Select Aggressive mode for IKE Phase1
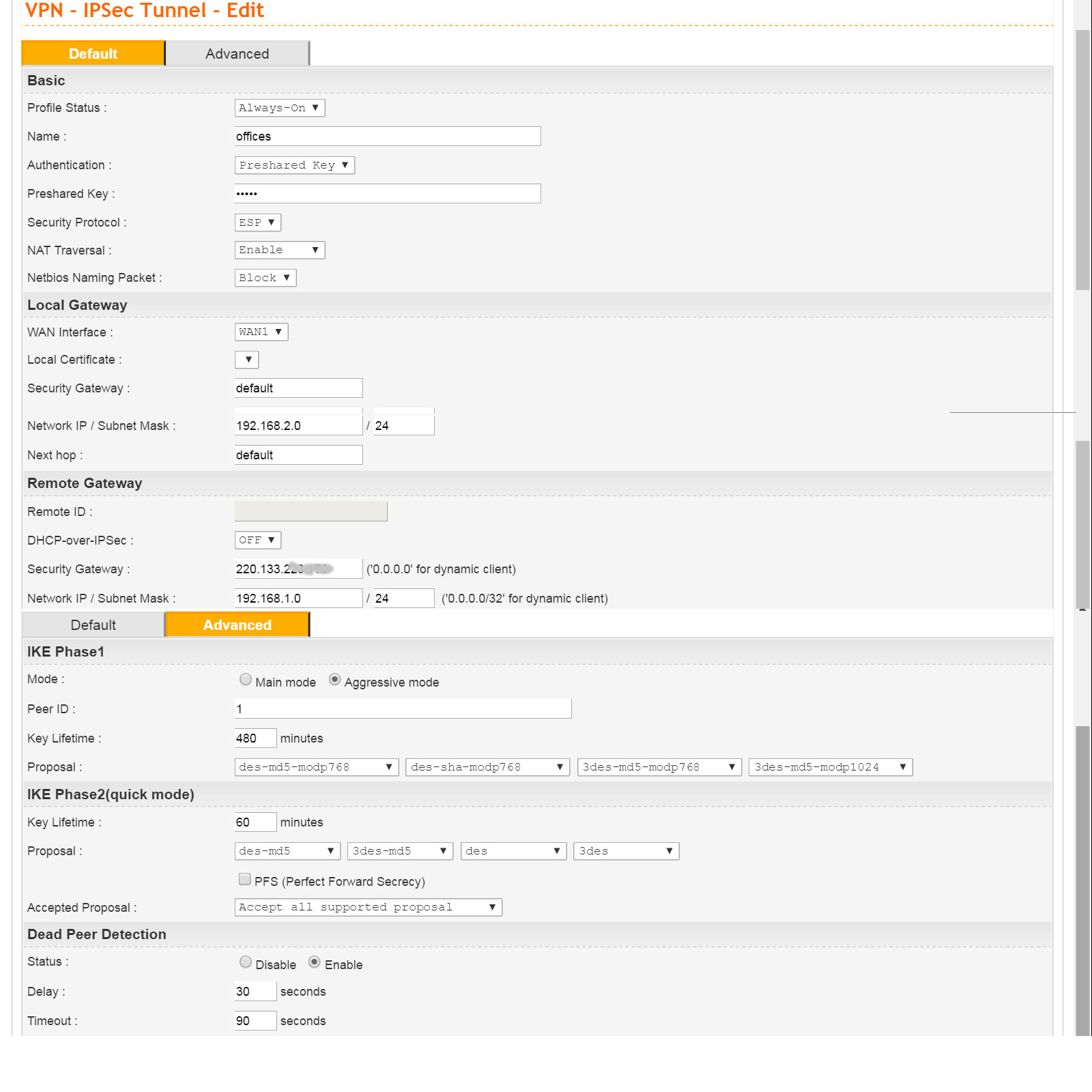Viewport: 1092px width, 1092px height. click(x=334, y=679)
